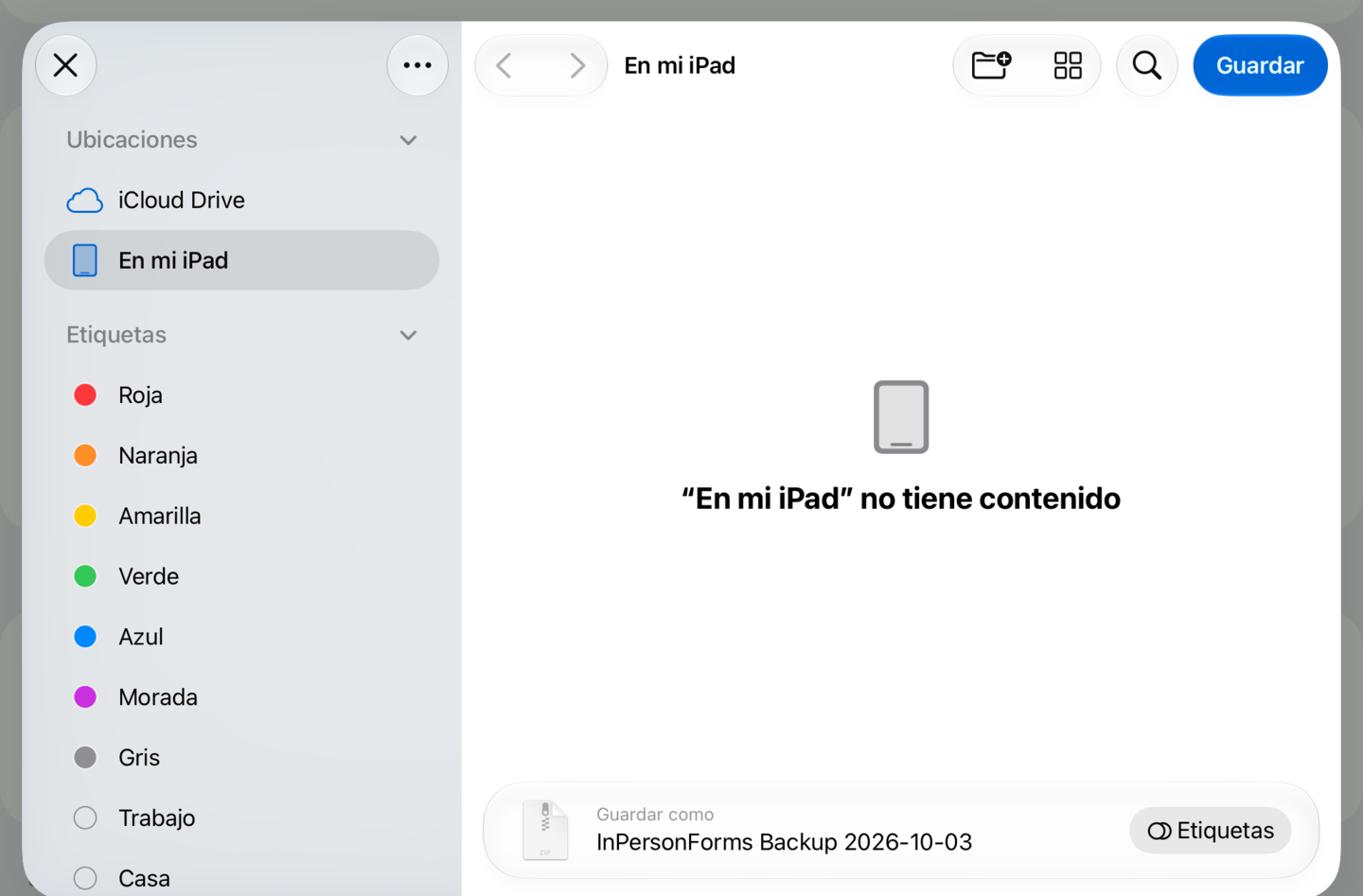Image resolution: width=1363 pixels, height=896 pixels.
Task: Collapse the Ubicaciones section
Action: pyautogui.click(x=408, y=140)
